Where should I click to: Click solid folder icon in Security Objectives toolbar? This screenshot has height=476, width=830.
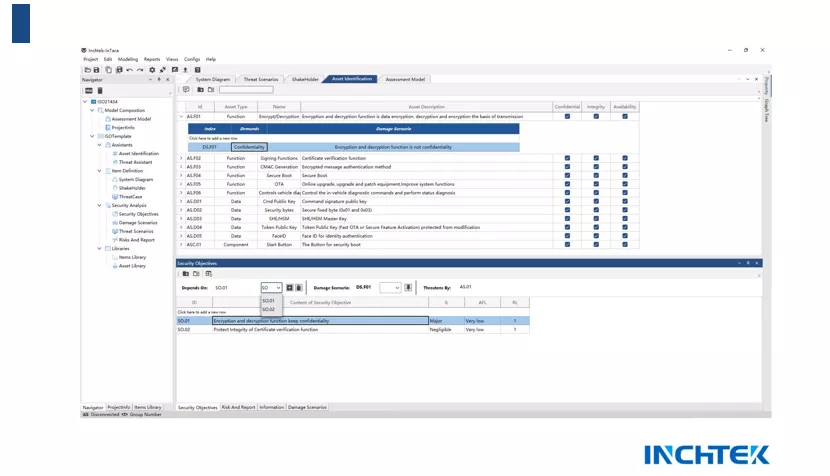point(186,274)
